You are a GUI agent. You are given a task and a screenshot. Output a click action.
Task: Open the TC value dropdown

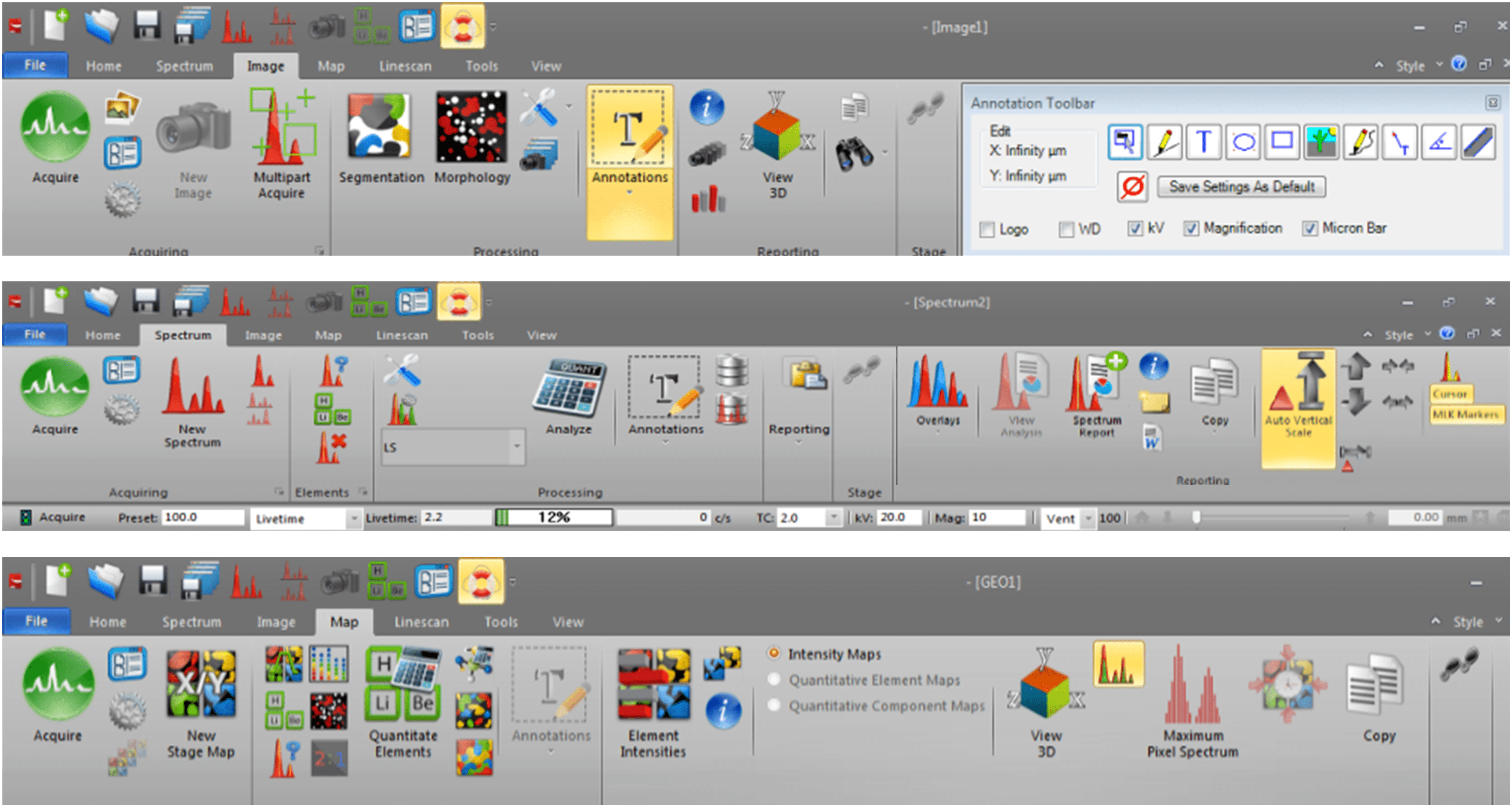tap(833, 518)
